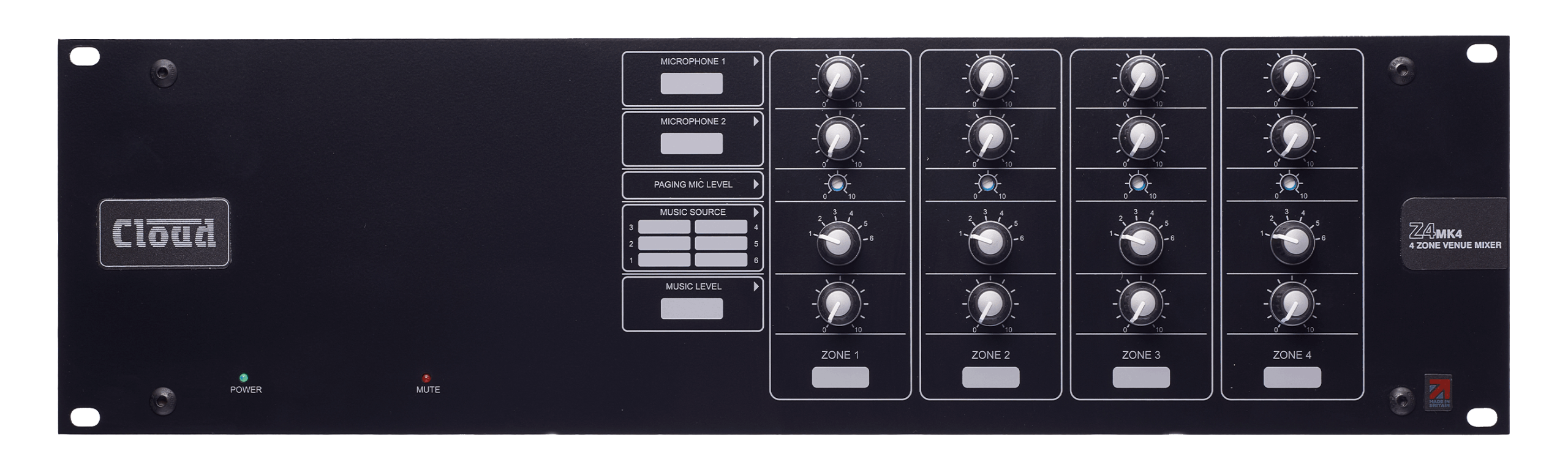
Task: Click the Z4 MK4 4 Zone Venue Mixer badge
Action: (1454, 234)
